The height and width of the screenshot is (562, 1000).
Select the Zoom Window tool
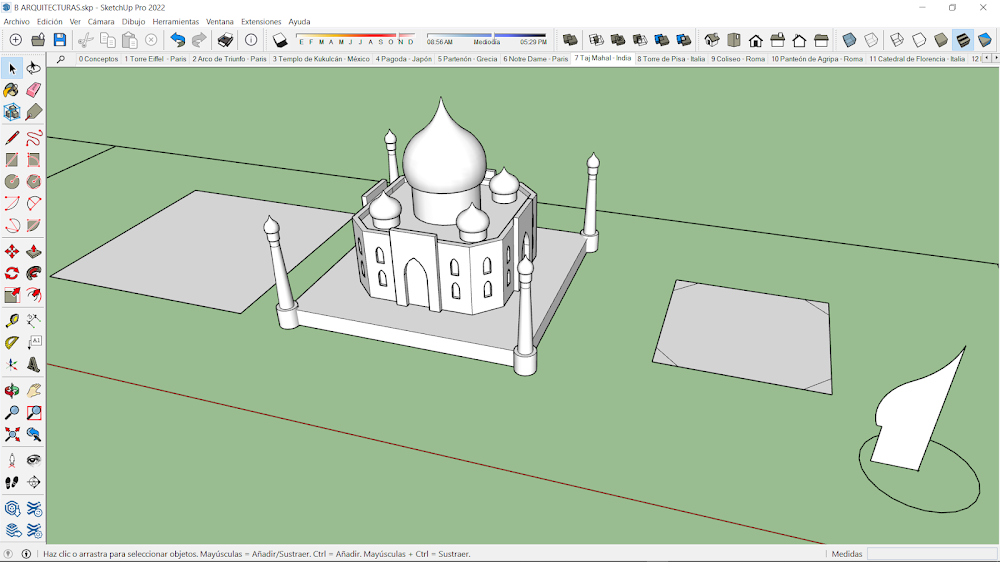click(x=34, y=413)
